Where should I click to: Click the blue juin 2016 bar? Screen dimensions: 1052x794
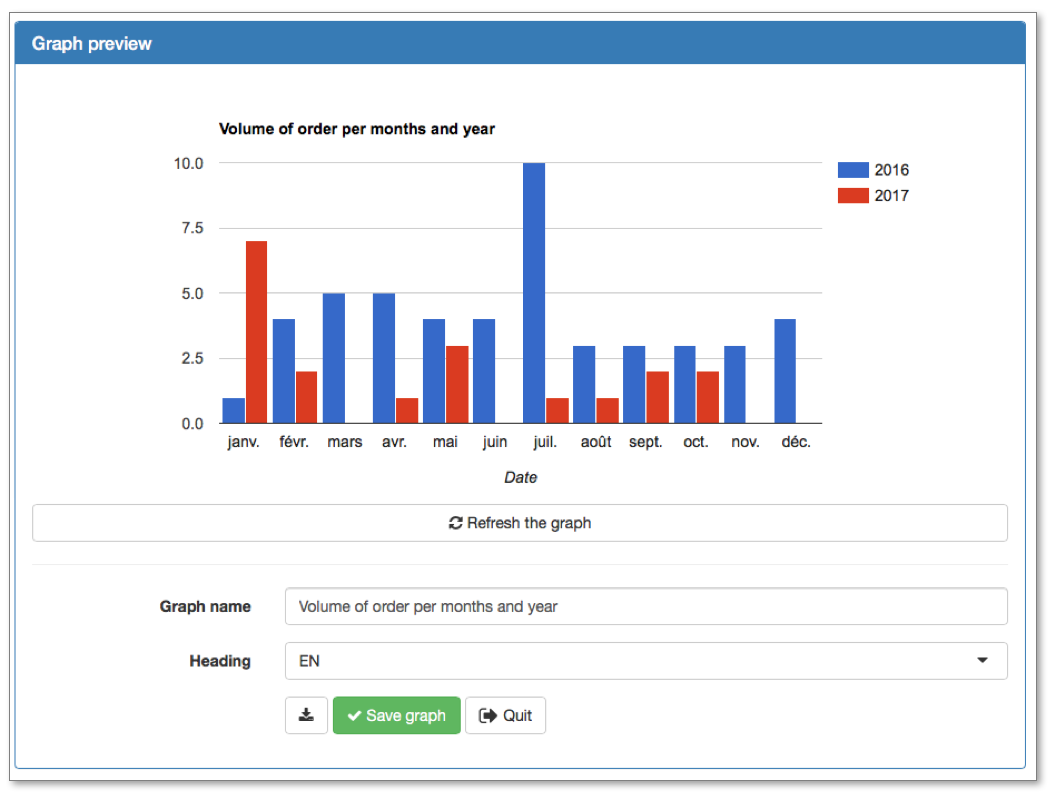[484, 371]
